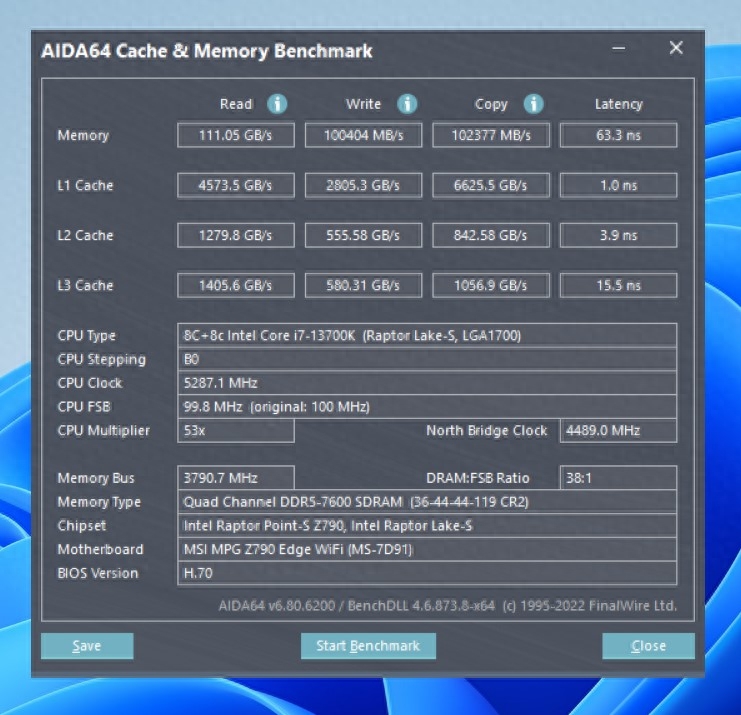
Task: Click the Motherboard field MSI MPG Z790 Edge WiFi
Action: click(427, 549)
